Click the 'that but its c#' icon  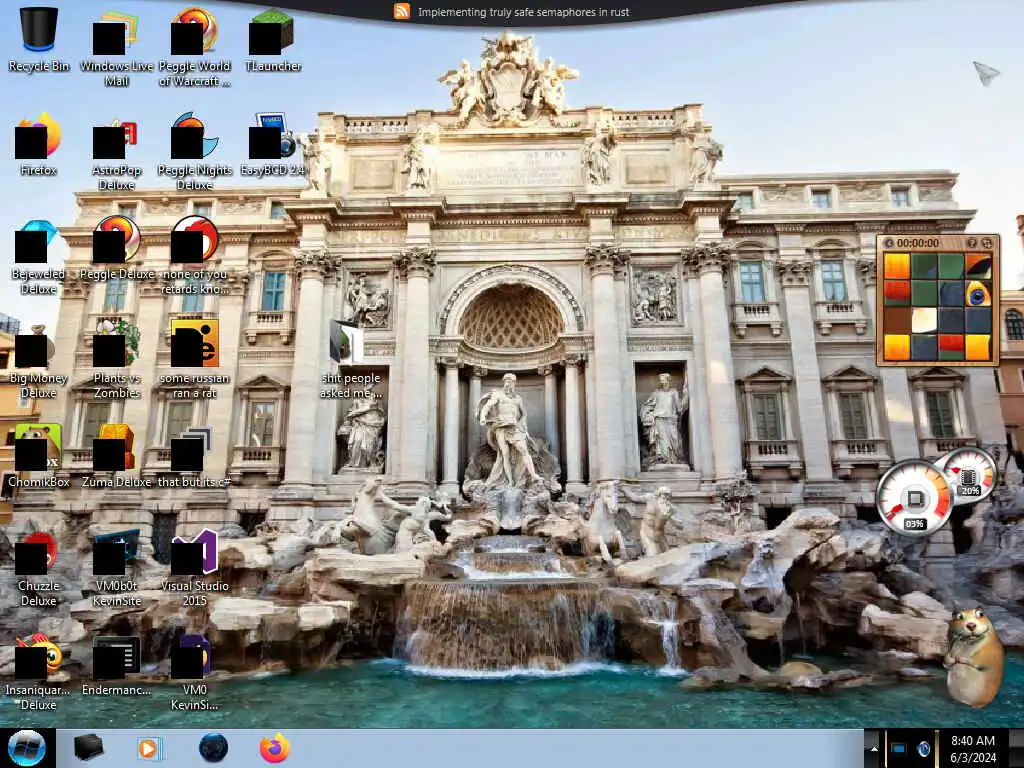pos(195,456)
